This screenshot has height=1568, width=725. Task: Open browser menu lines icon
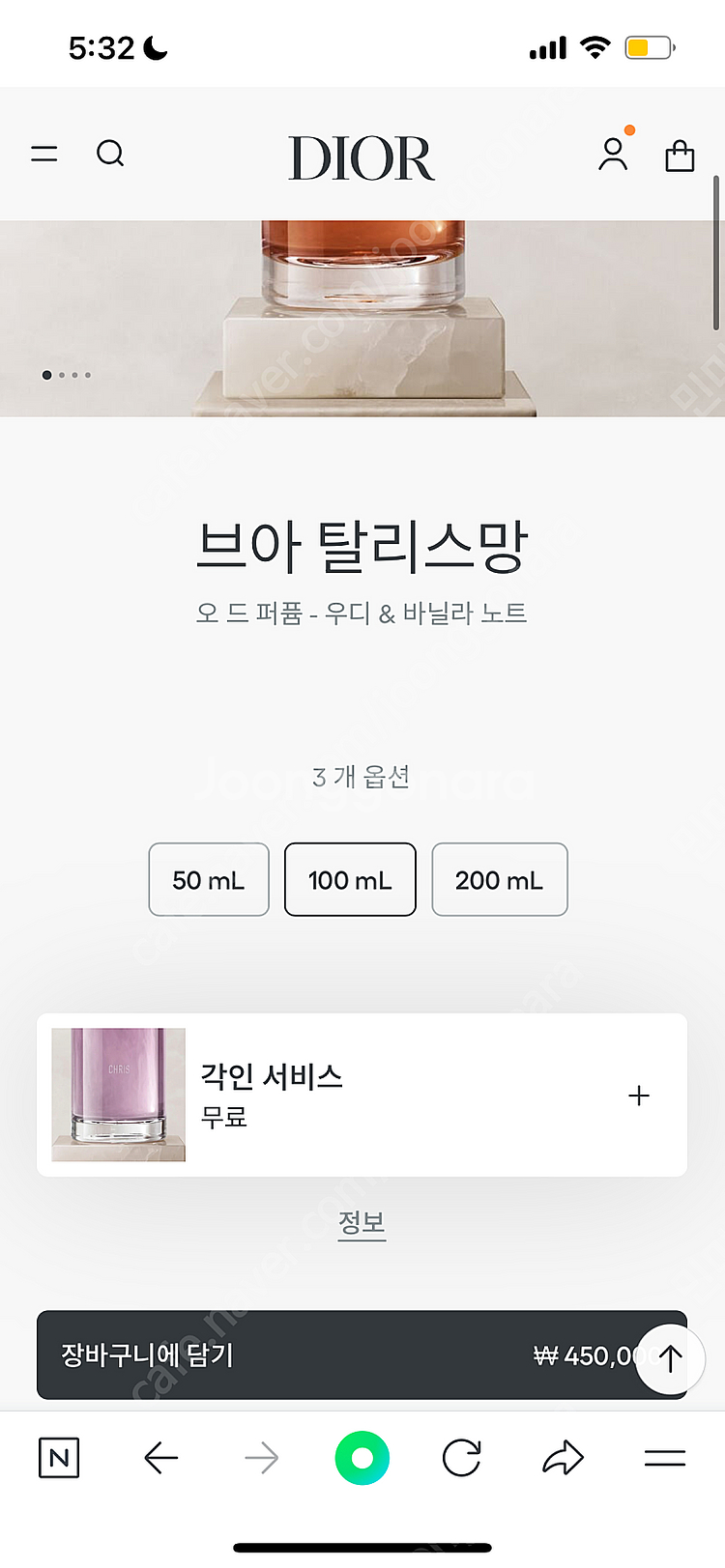[x=664, y=1458]
